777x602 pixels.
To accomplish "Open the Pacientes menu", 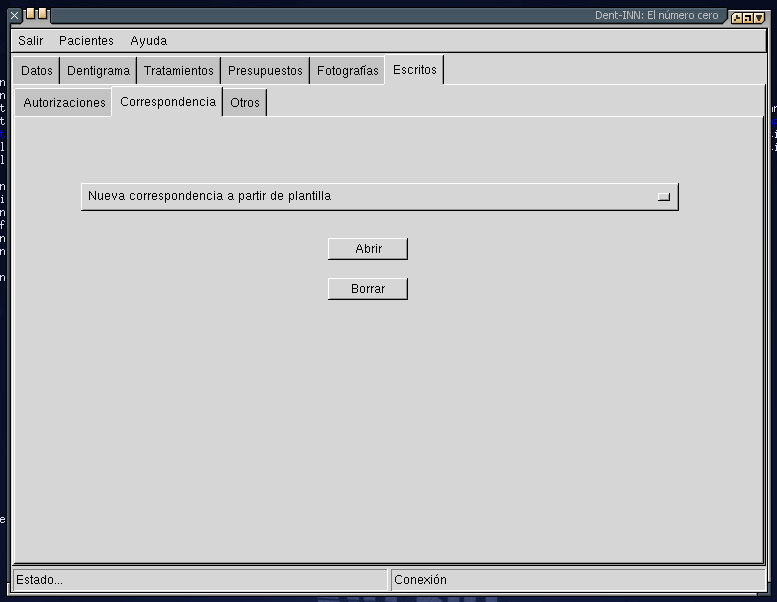I will click(x=86, y=41).
